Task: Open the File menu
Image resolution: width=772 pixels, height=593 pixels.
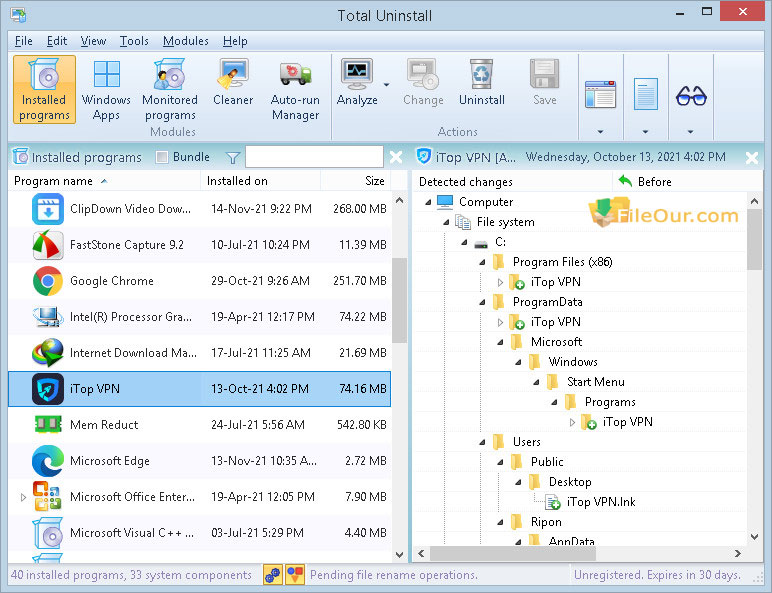Action: point(23,41)
